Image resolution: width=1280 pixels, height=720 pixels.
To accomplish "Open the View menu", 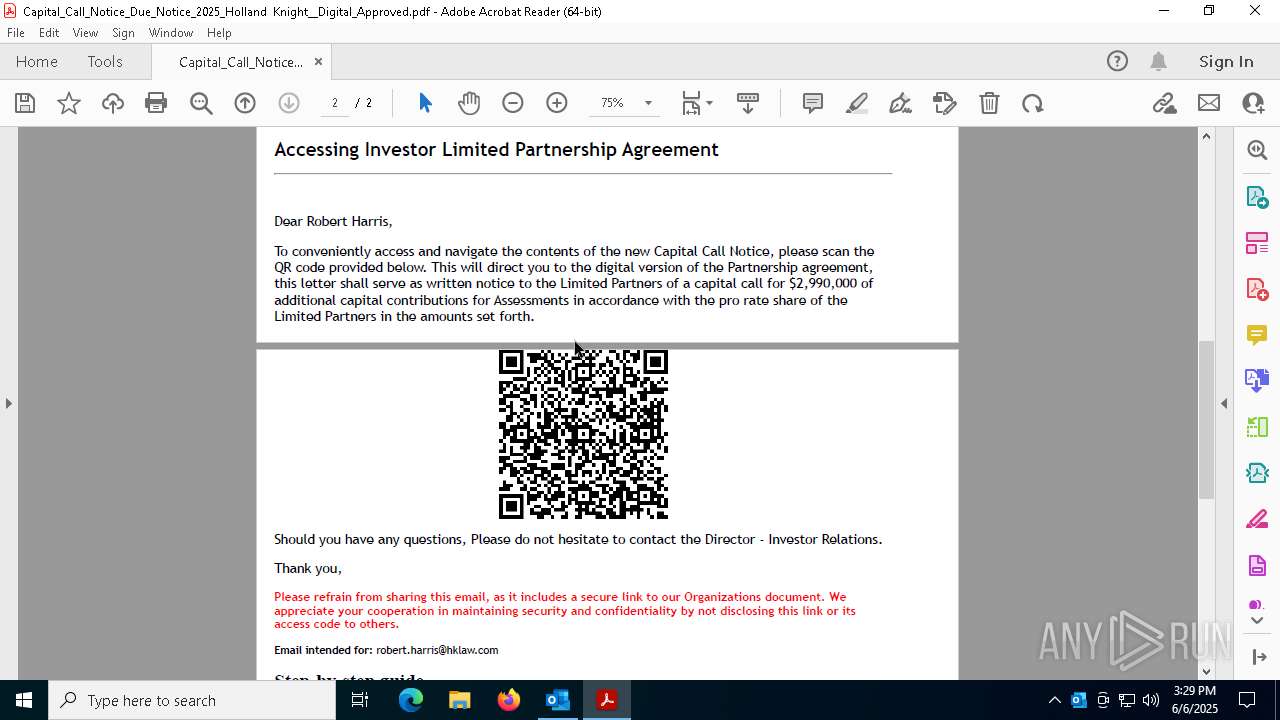I will [x=85, y=33].
